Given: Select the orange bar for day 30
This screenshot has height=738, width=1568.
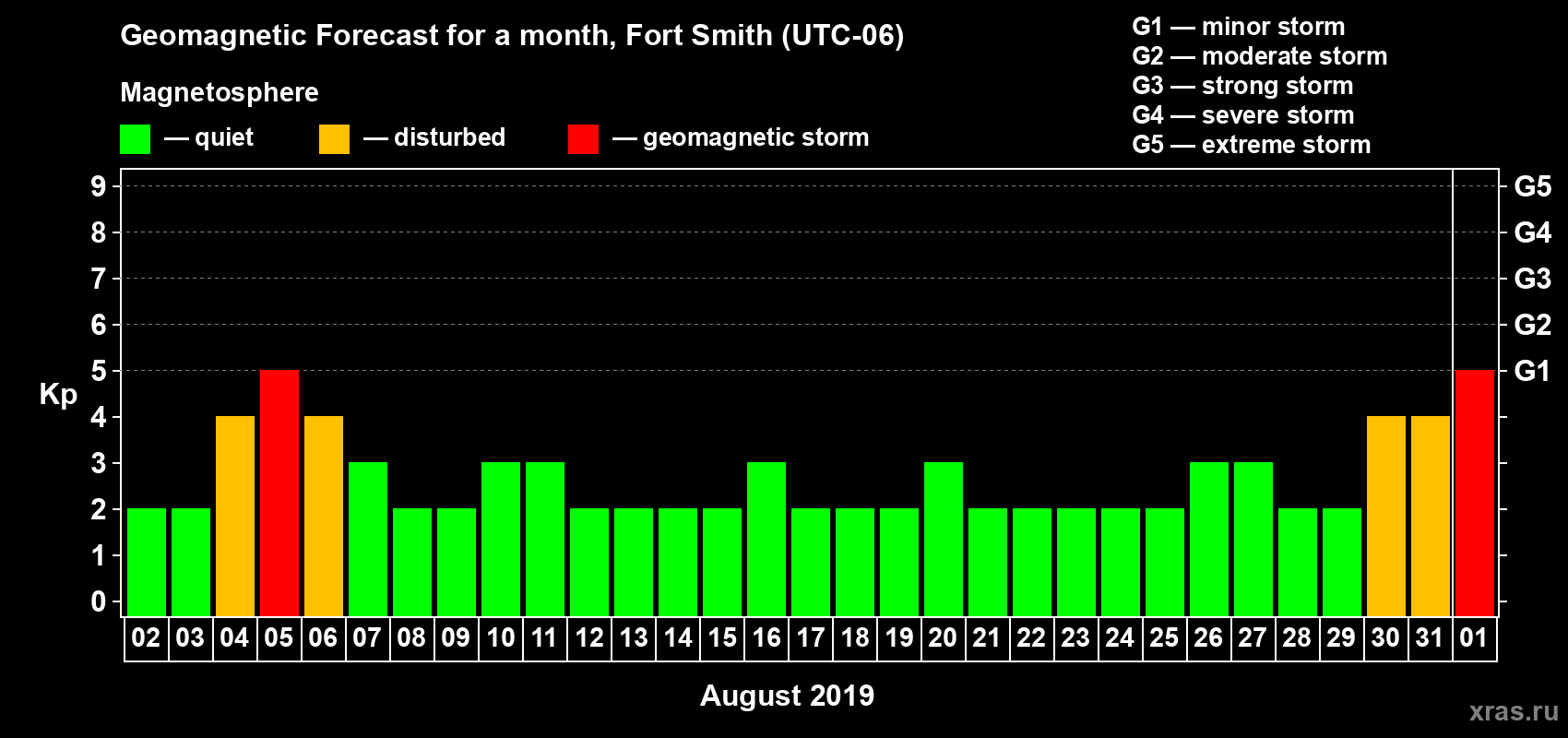Looking at the screenshot, I should point(1386,516).
